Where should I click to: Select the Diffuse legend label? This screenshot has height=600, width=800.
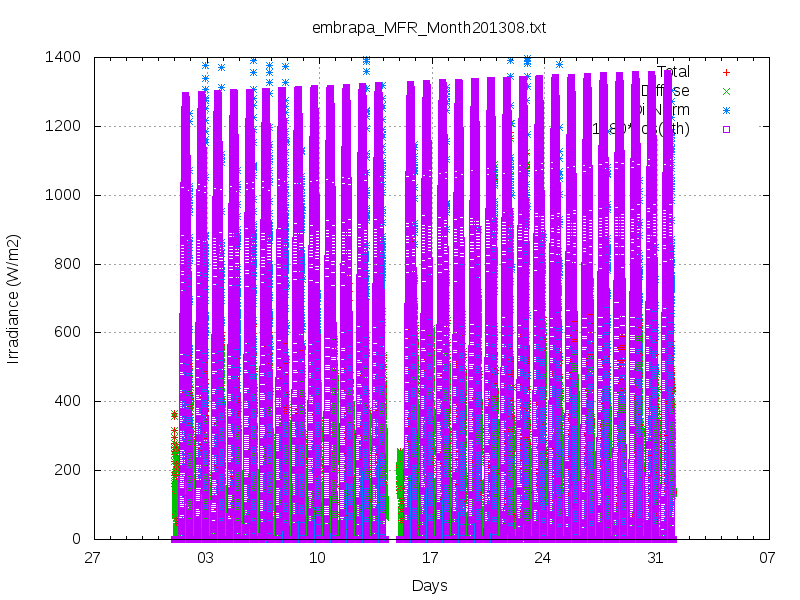[665, 91]
